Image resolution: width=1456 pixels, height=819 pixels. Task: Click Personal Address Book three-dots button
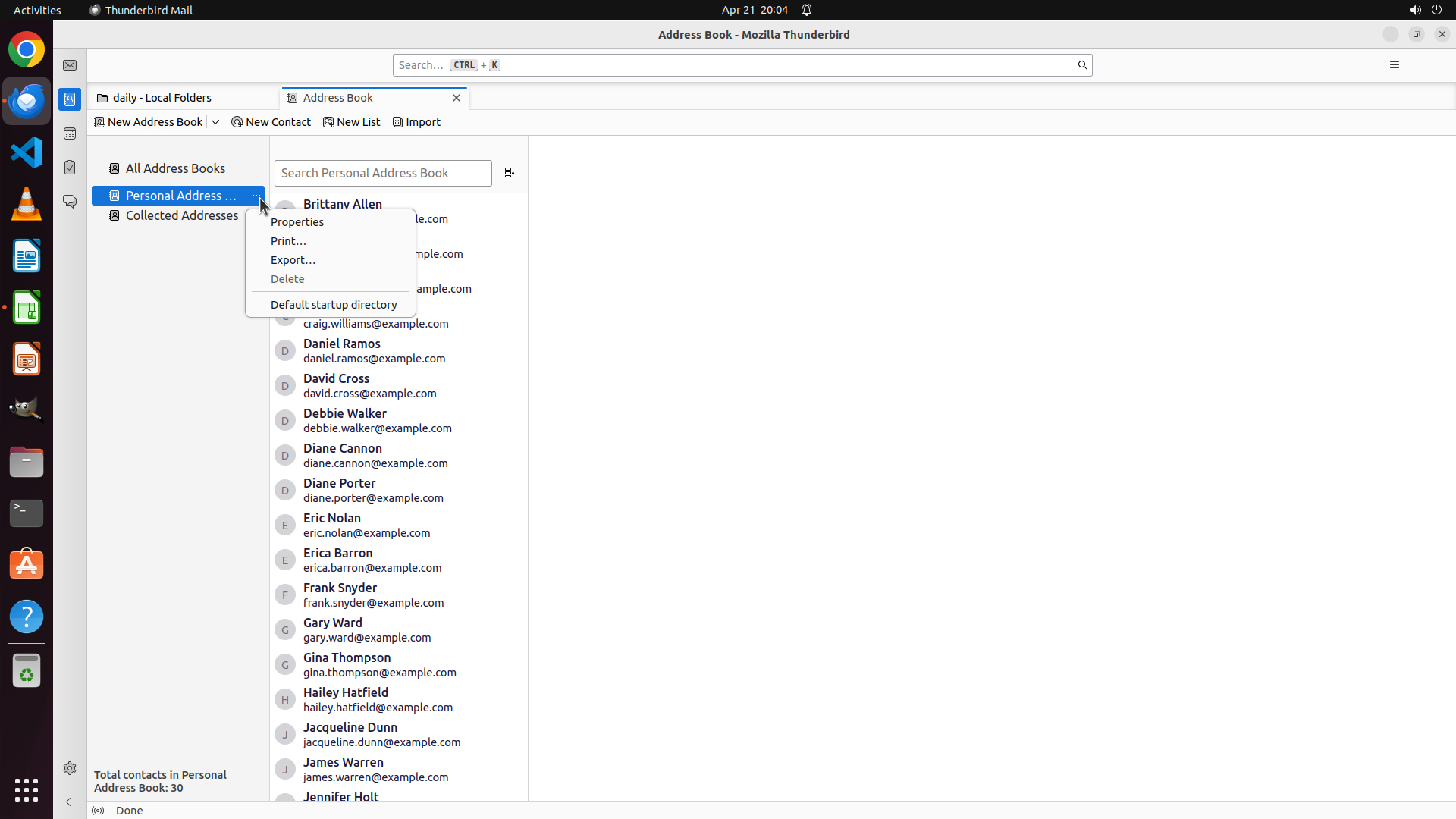coord(256,196)
